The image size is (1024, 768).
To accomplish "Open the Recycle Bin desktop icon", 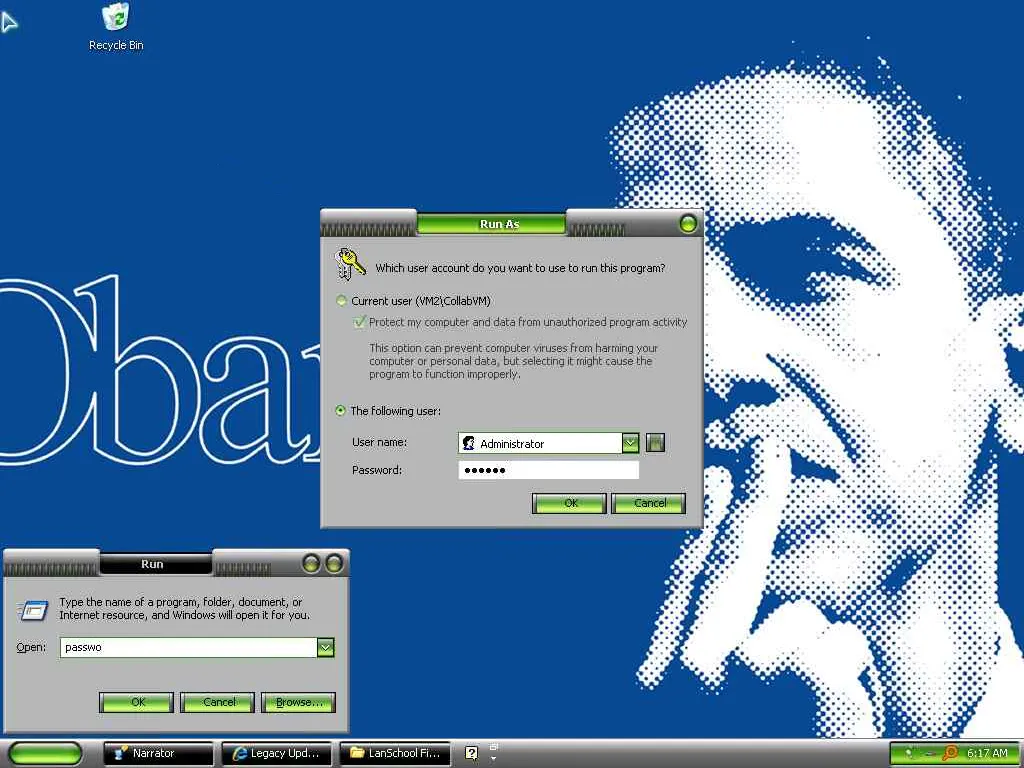I will click(116, 27).
